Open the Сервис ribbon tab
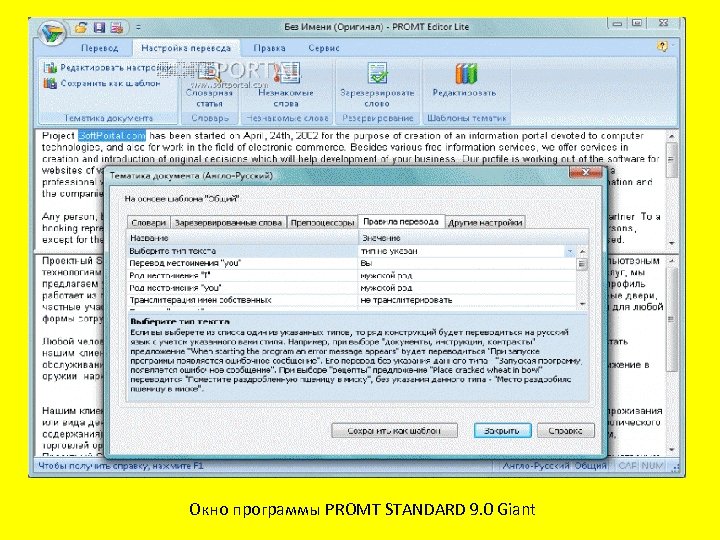The image size is (720, 540). pos(324,48)
